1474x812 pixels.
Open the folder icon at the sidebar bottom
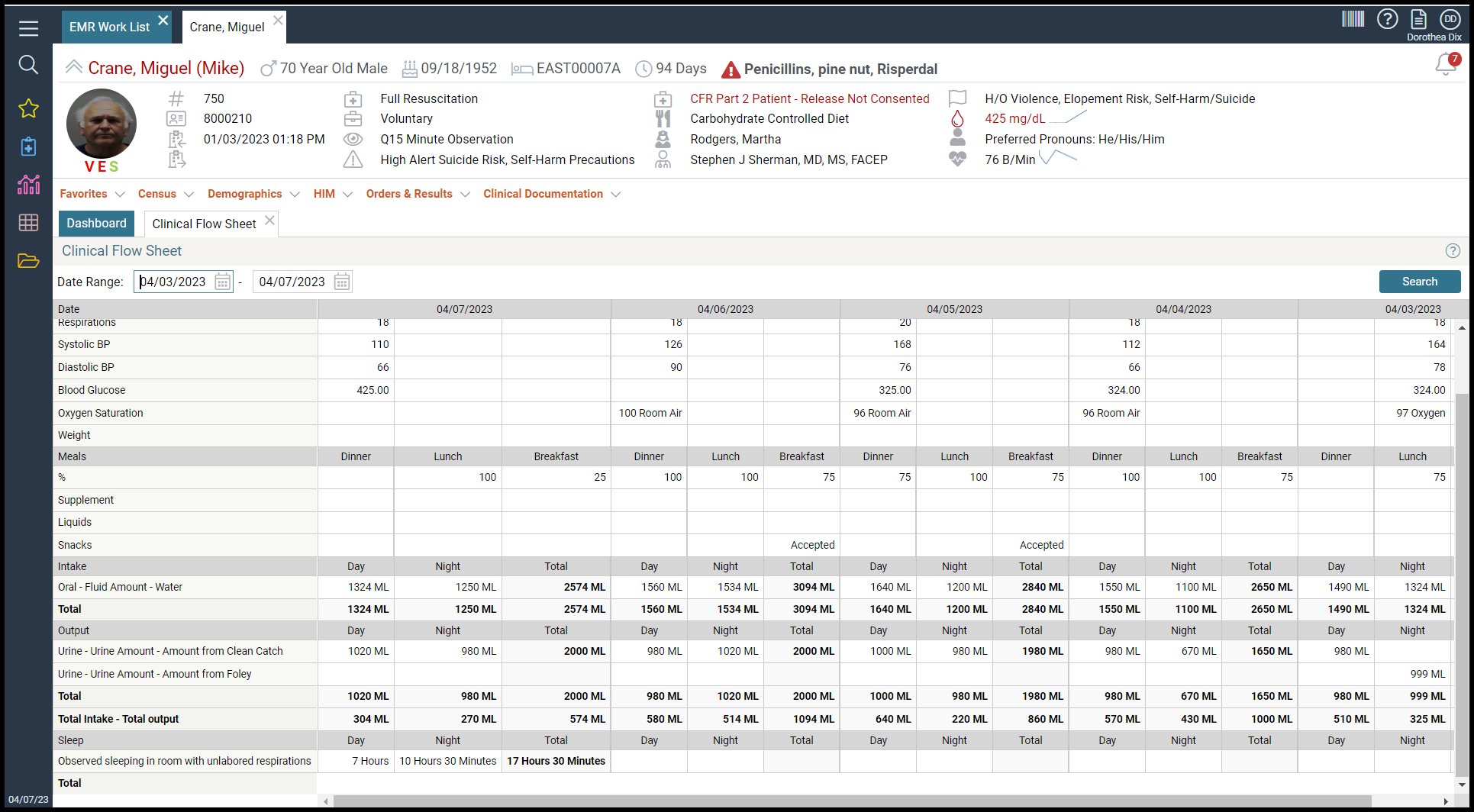point(27,261)
